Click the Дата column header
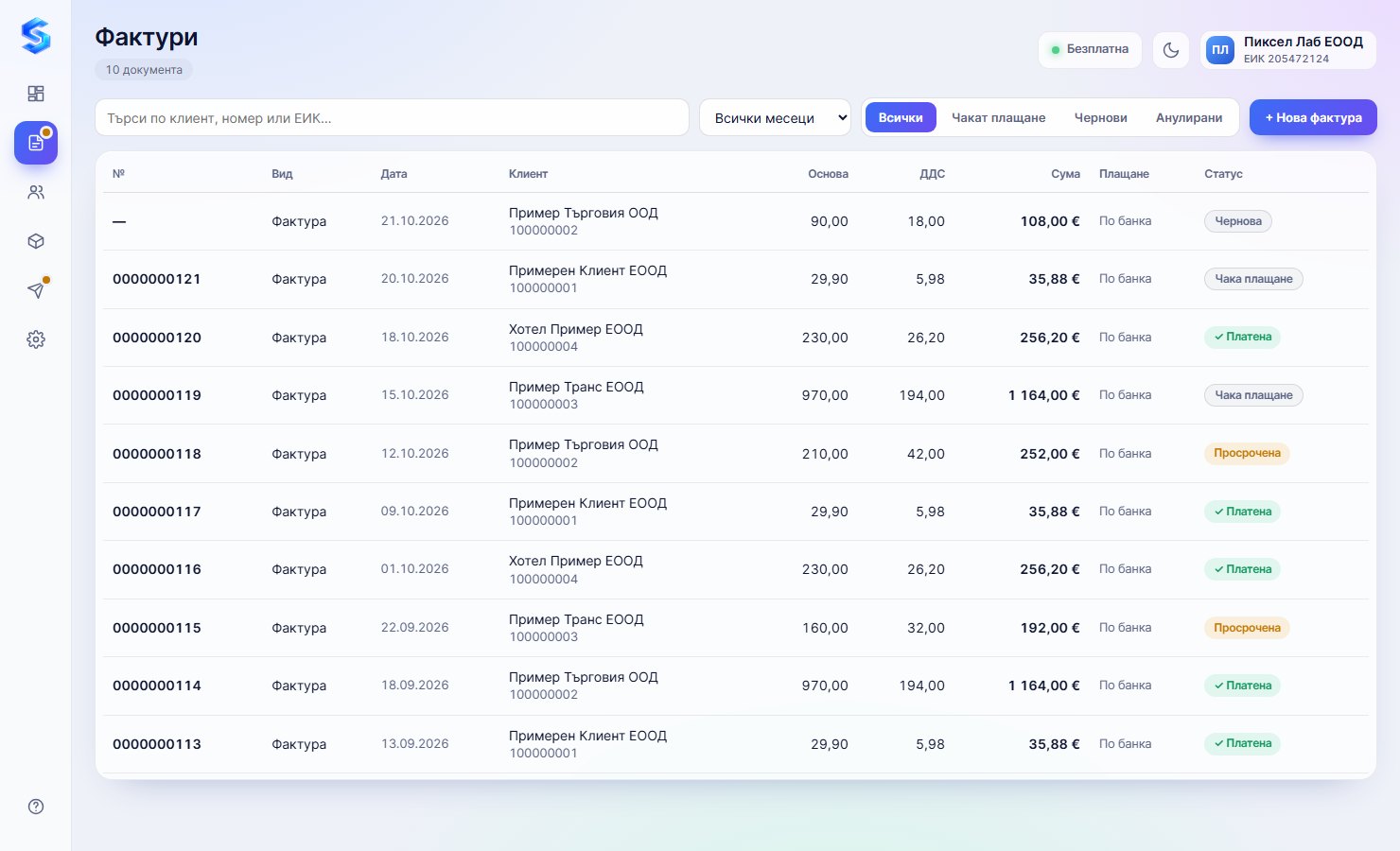This screenshot has width=1400, height=851. 394,174
